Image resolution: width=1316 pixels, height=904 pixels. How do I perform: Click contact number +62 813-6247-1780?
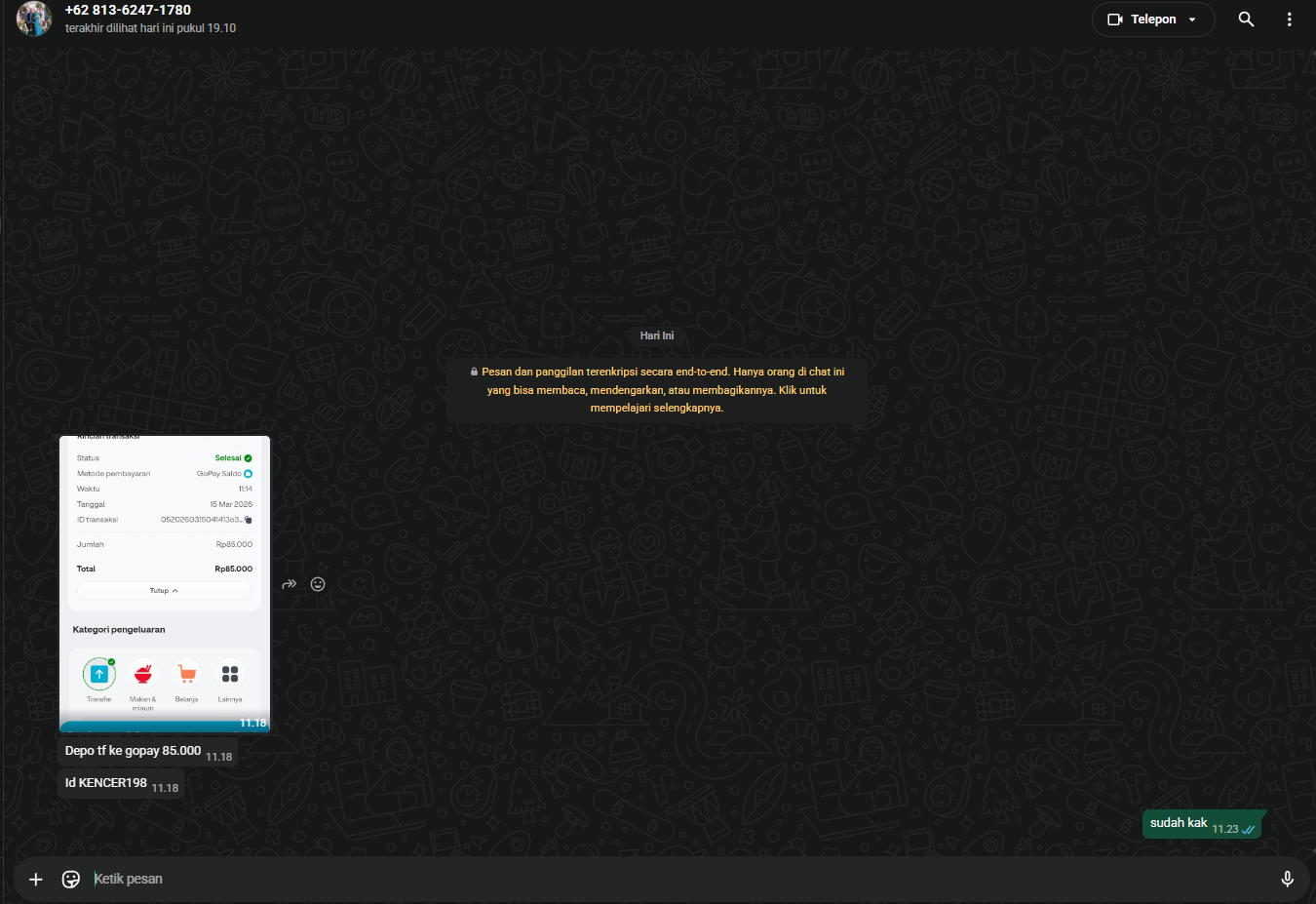click(128, 10)
